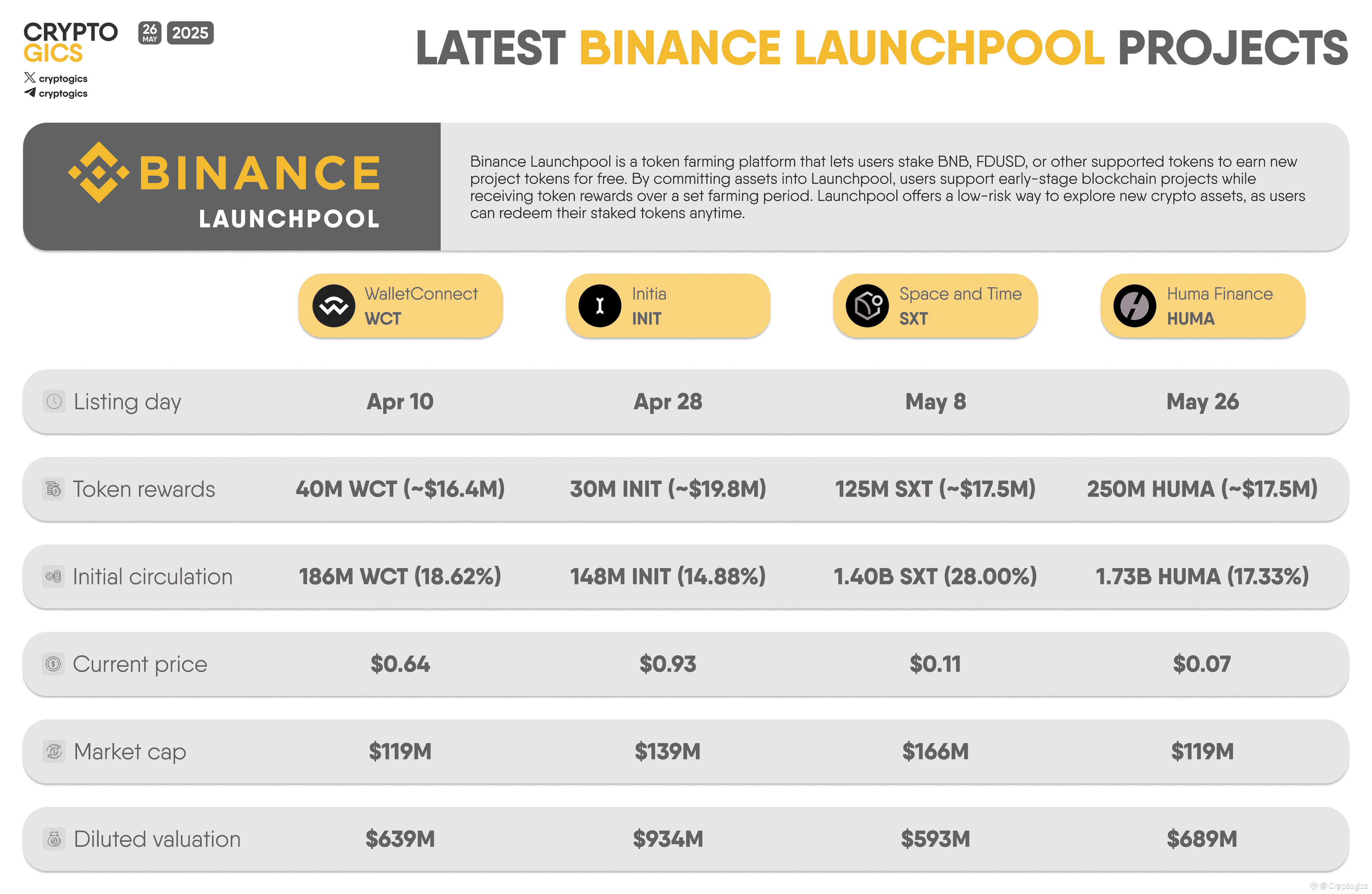1372x894 pixels.
Task: Click the icon beside Initial circulation
Action: tap(54, 576)
